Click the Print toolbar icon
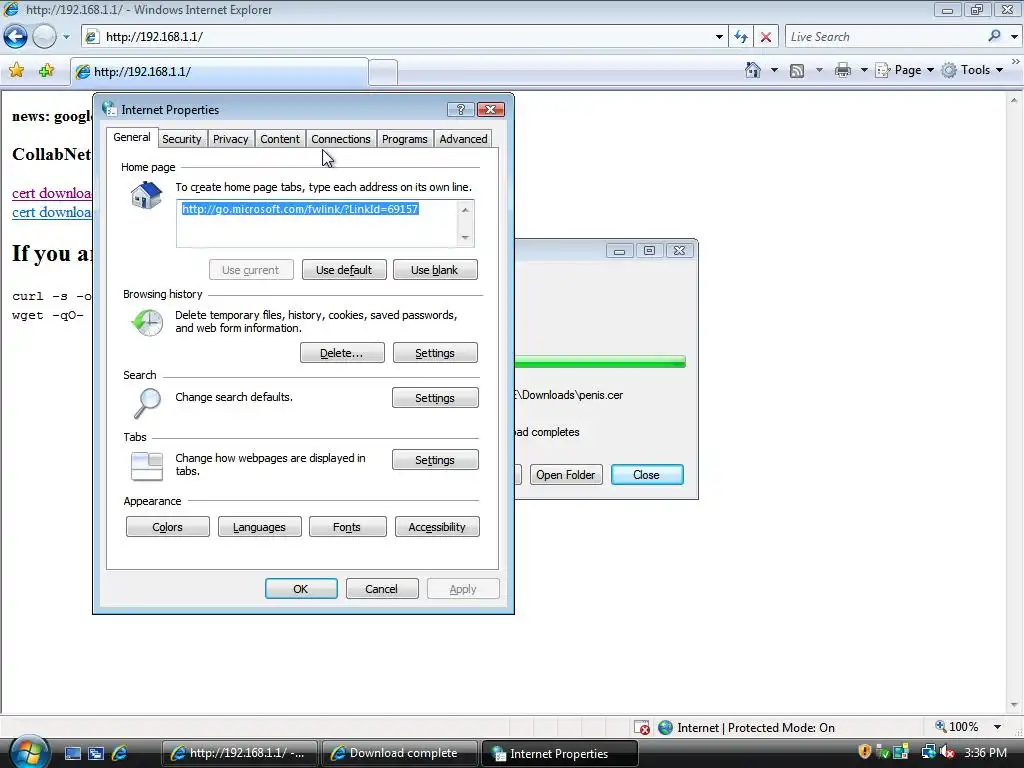 (x=842, y=70)
